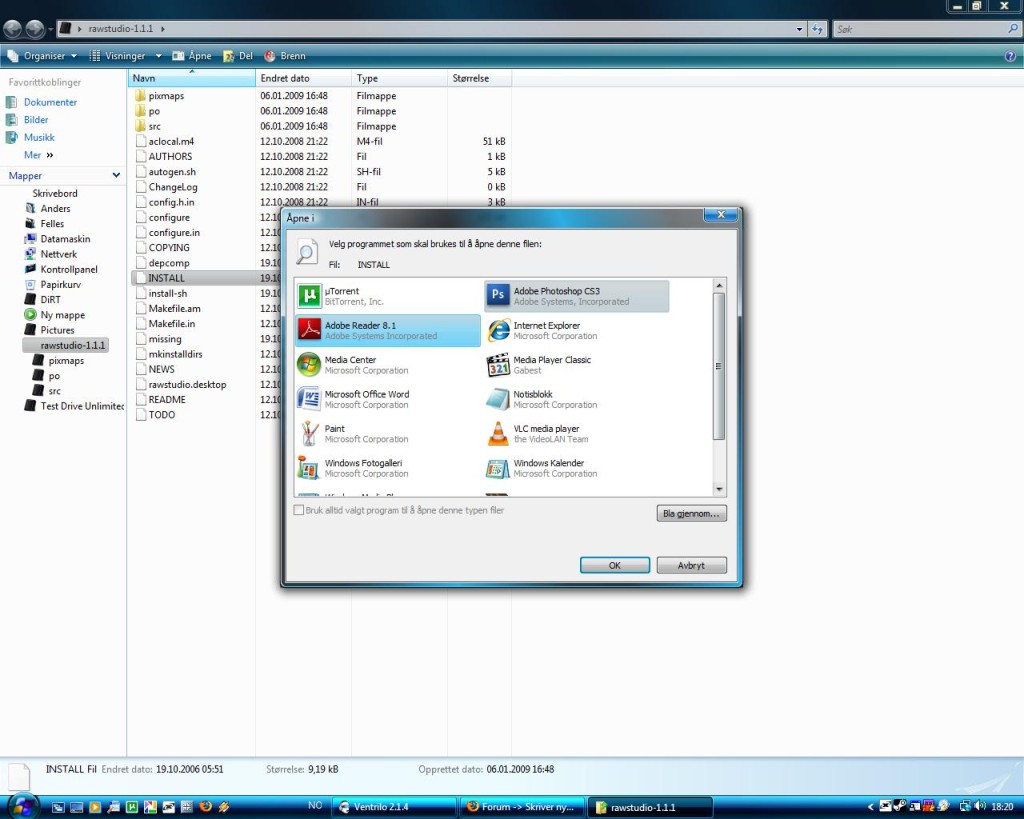Select Datamaskin in folder tree
Screen dimensions: 1024x819
[65, 239]
